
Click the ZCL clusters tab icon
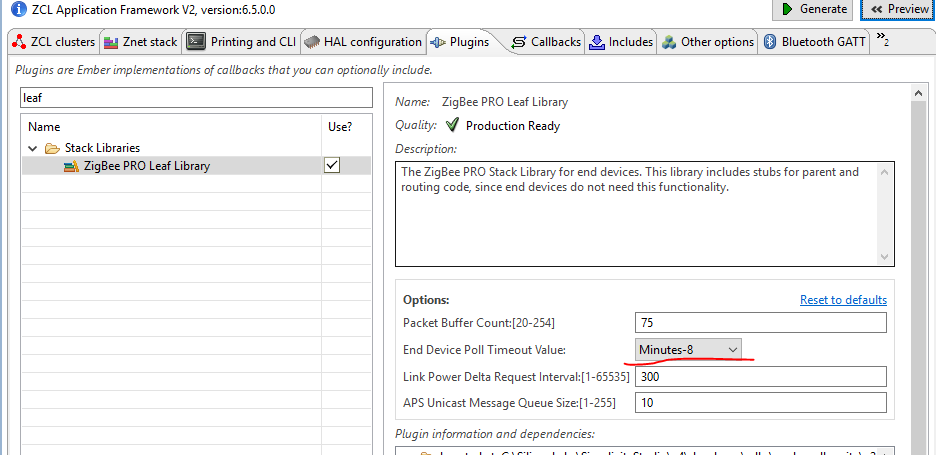click(x=18, y=42)
